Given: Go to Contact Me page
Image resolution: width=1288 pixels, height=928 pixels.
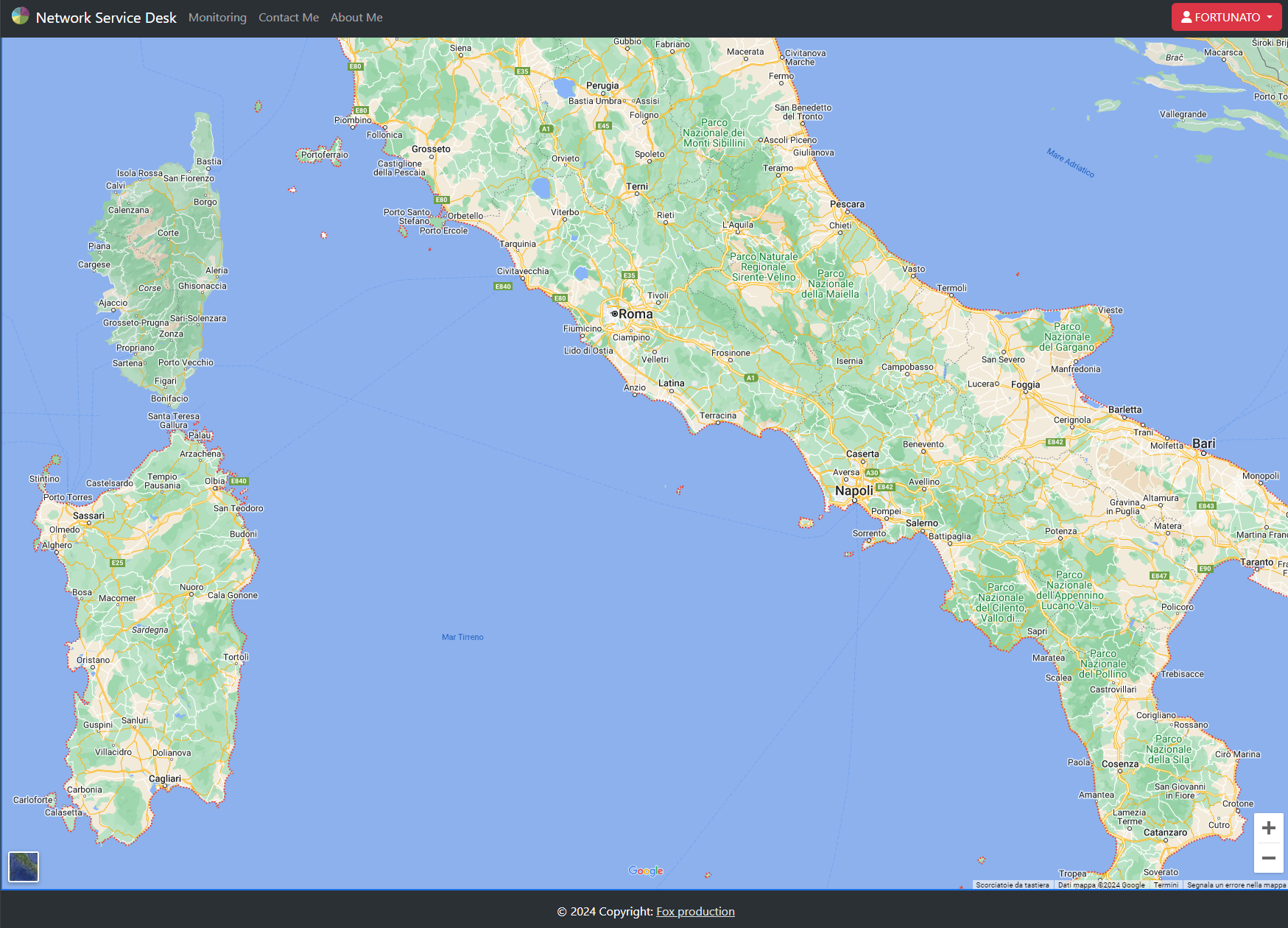Looking at the screenshot, I should [x=289, y=18].
